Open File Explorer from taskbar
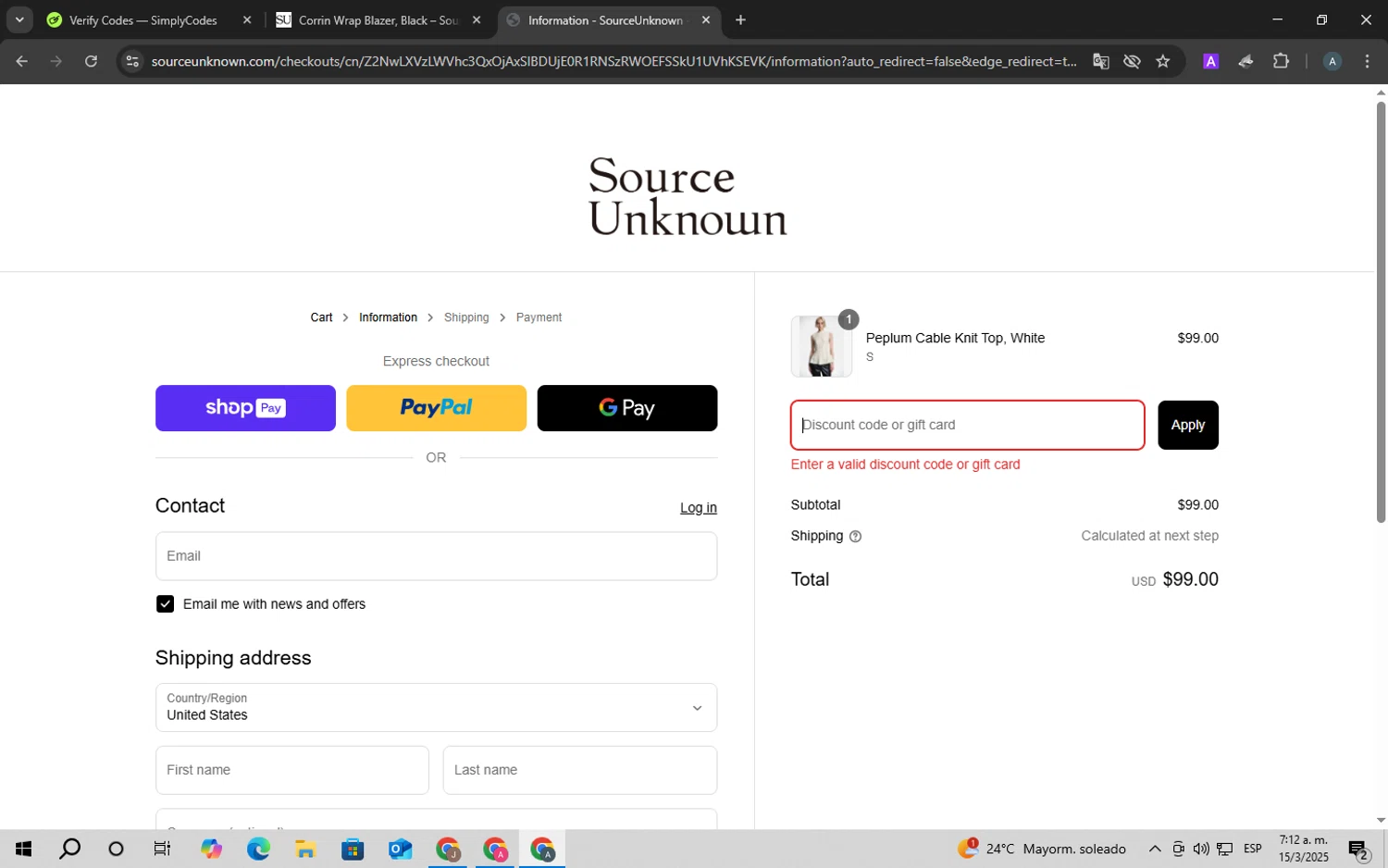Screen dimensions: 1388x868 coord(305,849)
